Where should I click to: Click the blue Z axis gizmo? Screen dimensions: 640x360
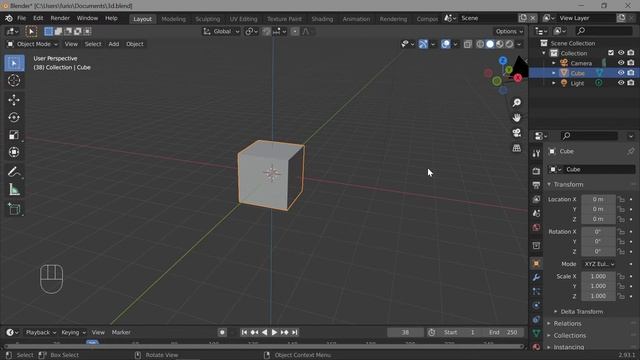point(503,61)
